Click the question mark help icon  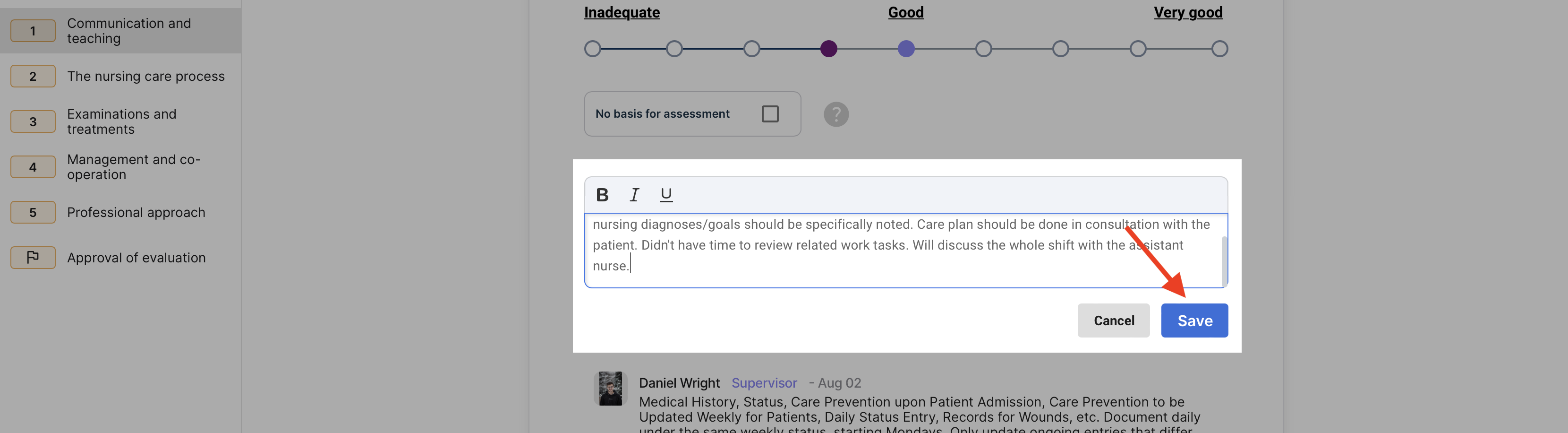pos(836,114)
